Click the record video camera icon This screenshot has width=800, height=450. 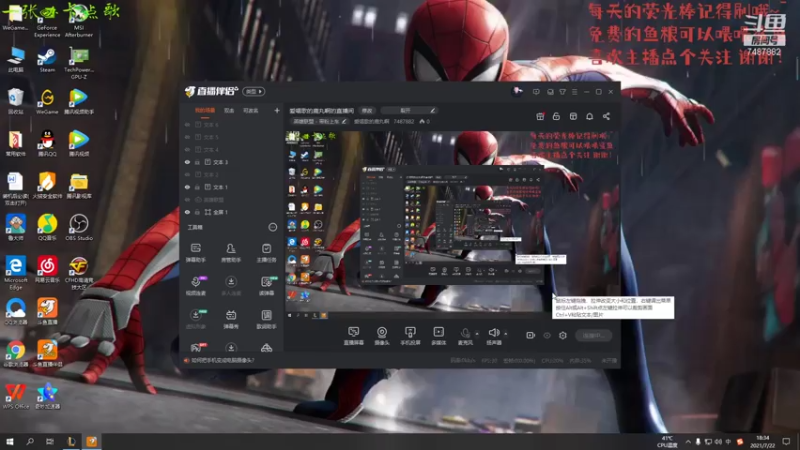point(530,335)
